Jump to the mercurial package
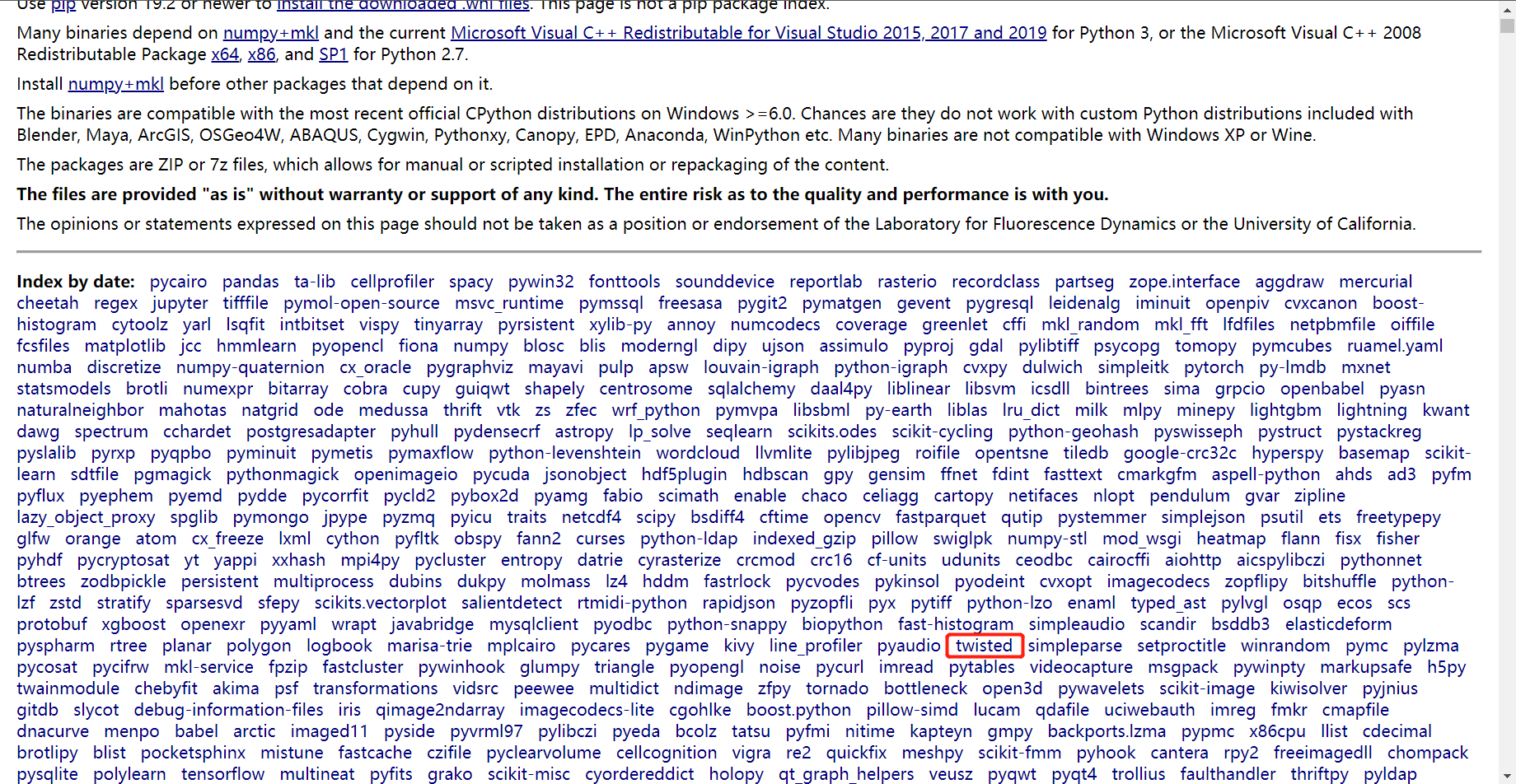This screenshot has height=784, width=1516. click(1376, 282)
